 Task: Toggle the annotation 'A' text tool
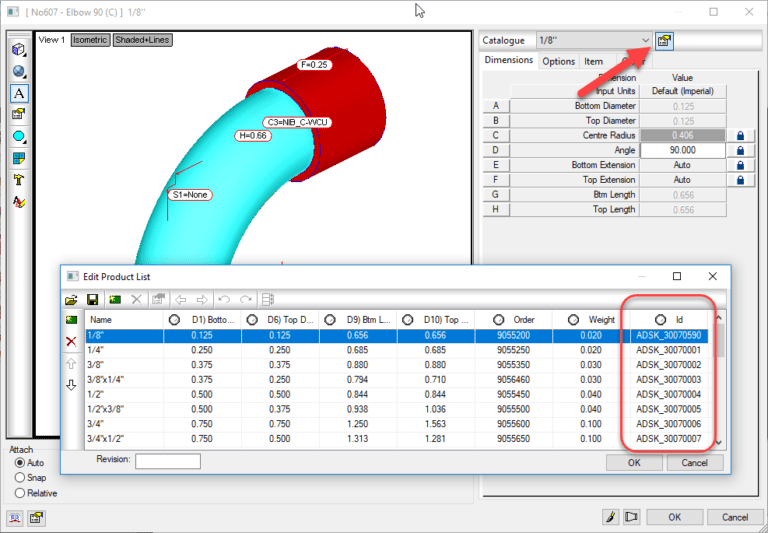click(x=19, y=93)
